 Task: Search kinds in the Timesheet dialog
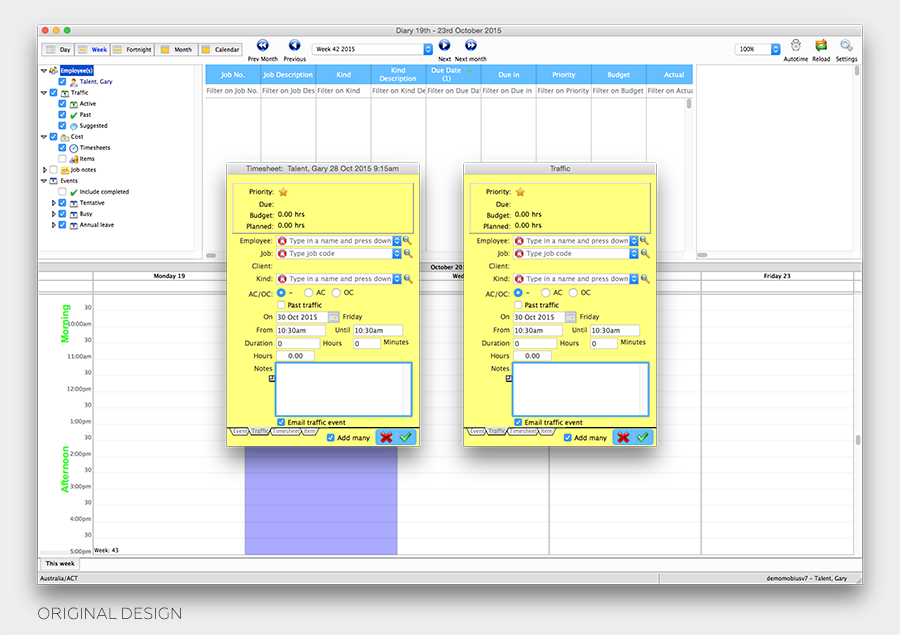pos(408,278)
